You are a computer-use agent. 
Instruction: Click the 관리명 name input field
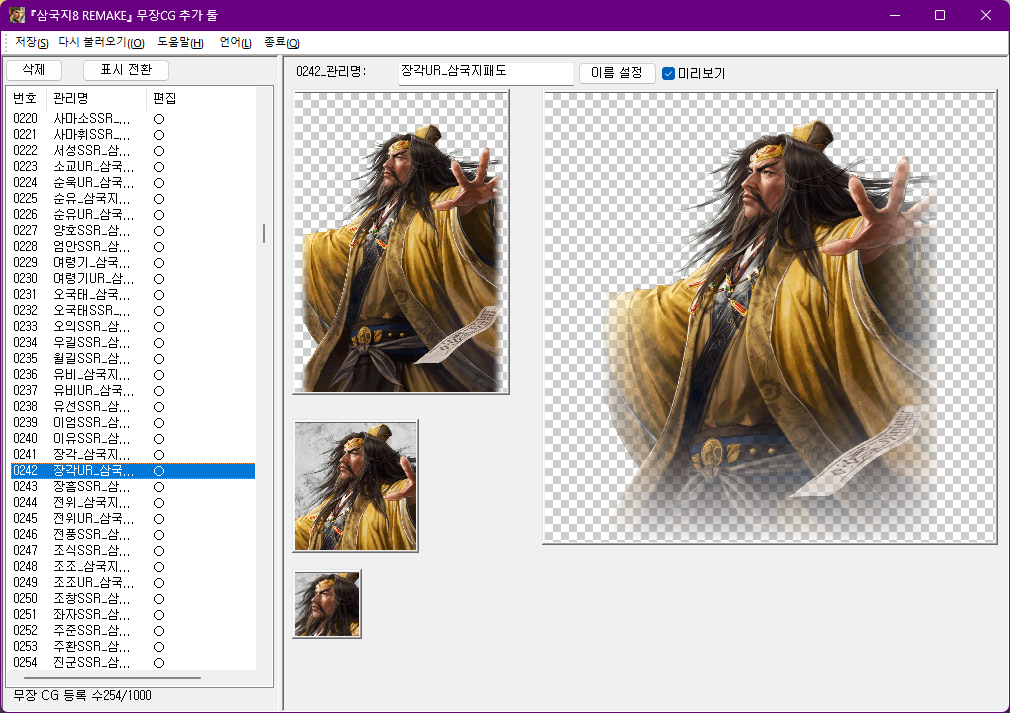pos(486,72)
